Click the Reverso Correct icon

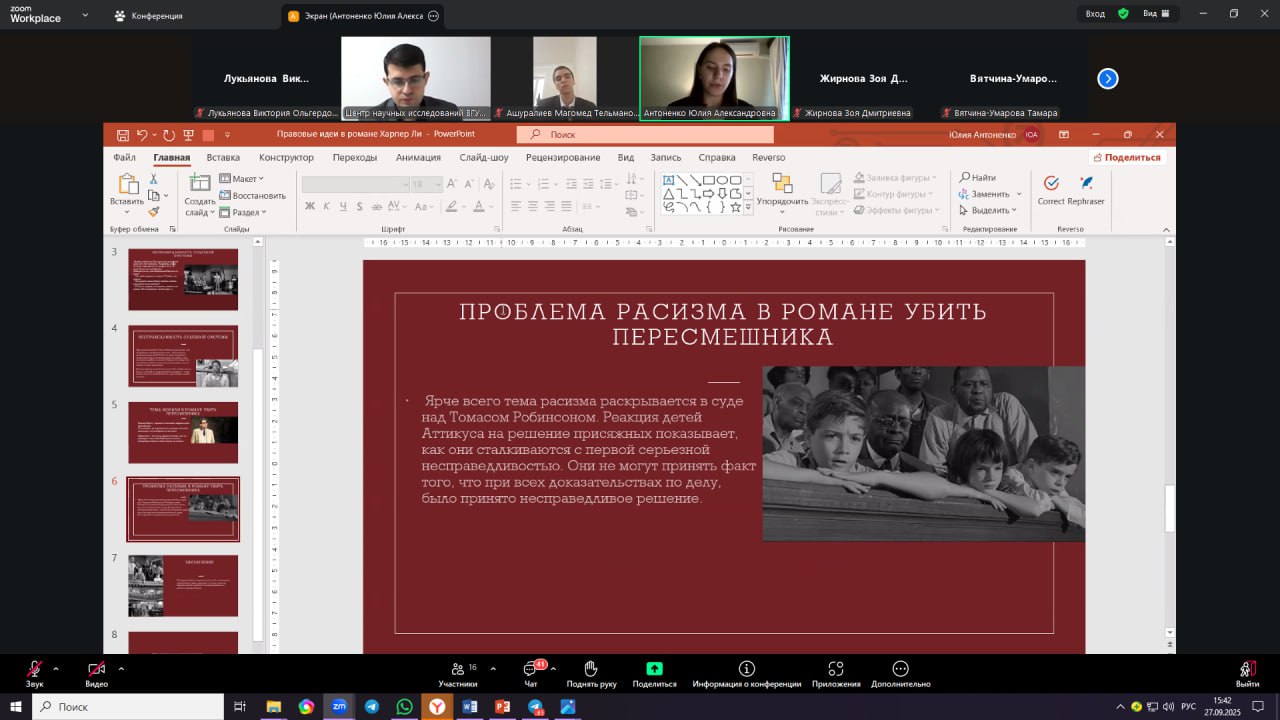point(1051,184)
